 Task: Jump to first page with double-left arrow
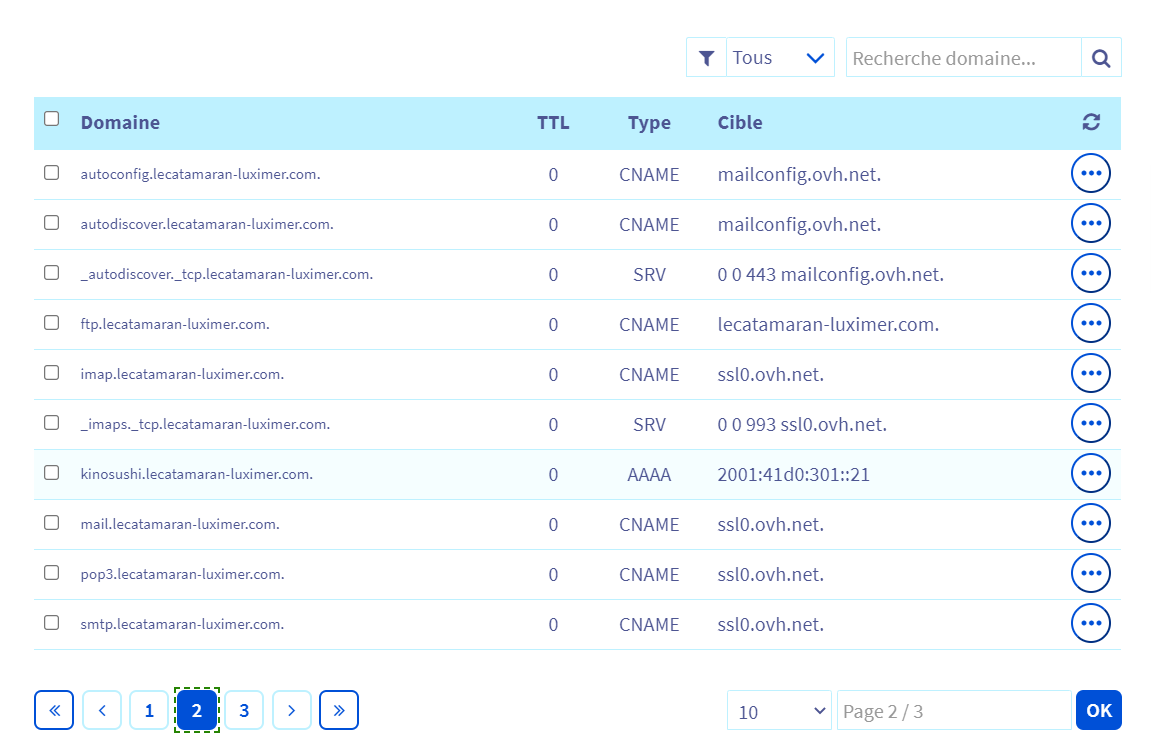54,710
